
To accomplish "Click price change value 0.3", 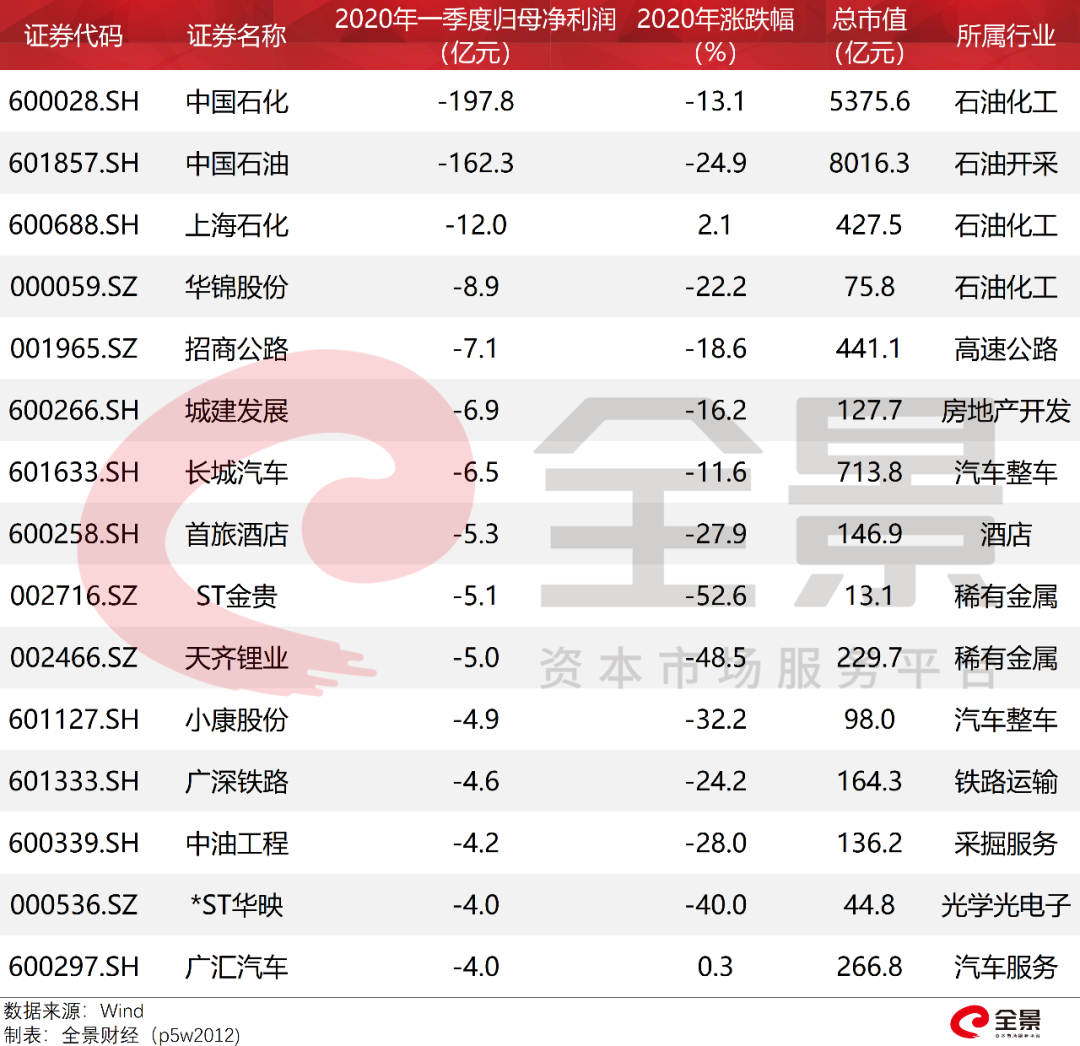I will [x=715, y=967].
